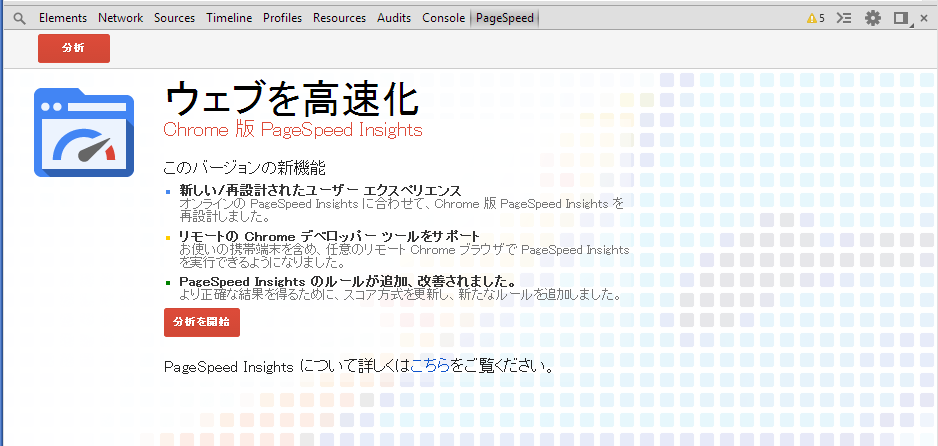Image resolution: width=938 pixels, height=446 pixels.
Task: Click the ウェブを高速化 heading
Action: click(x=290, y=98)
